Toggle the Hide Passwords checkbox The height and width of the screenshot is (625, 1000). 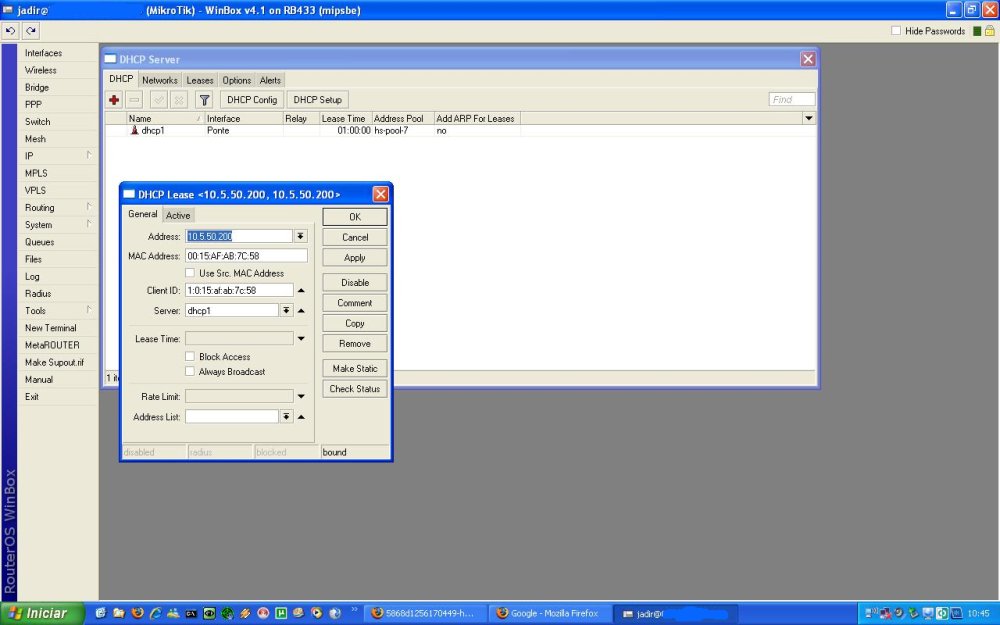pyautogui.click(x=896, y=31)
